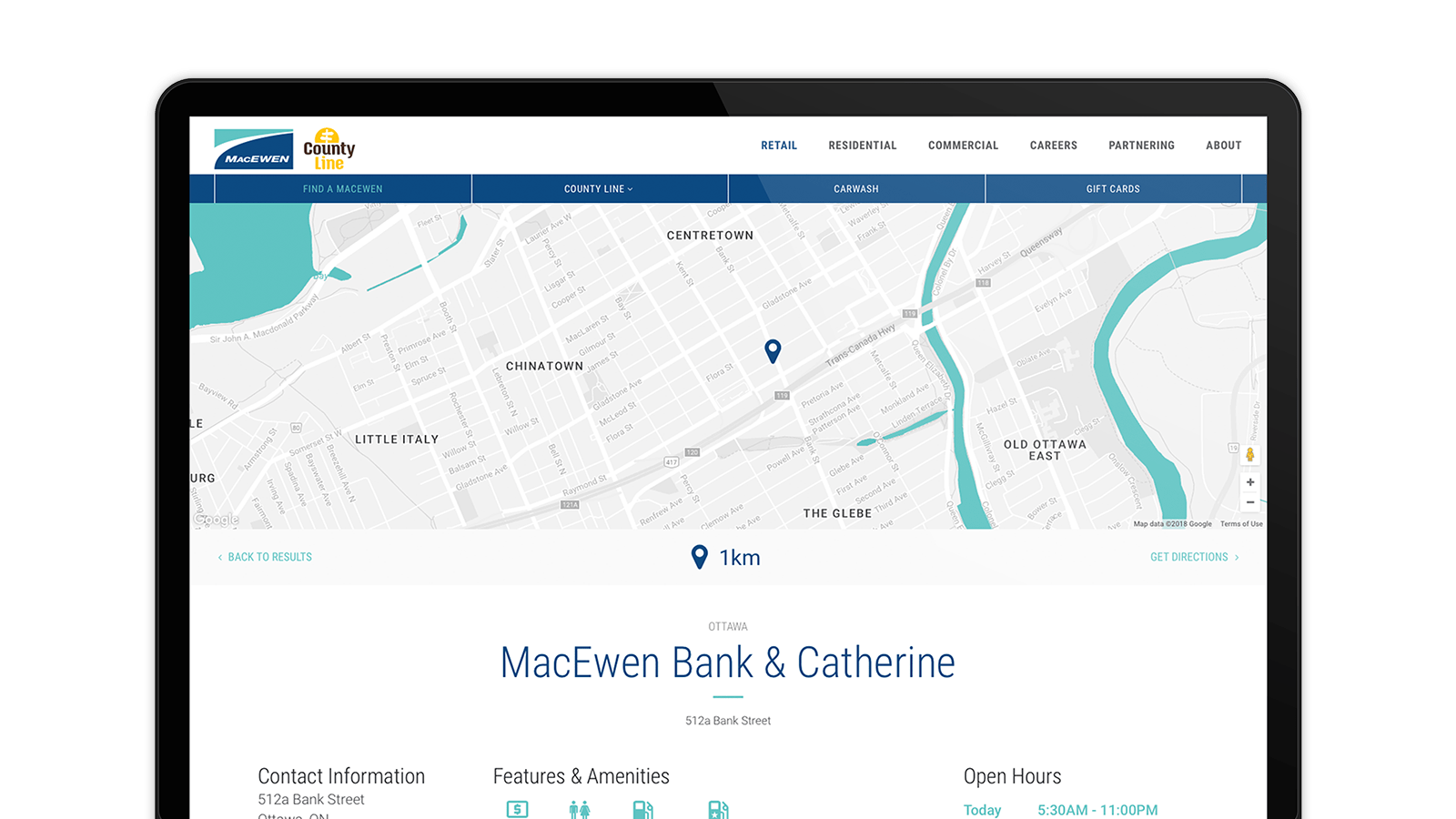This screenshot has width=1456, height=819.
Task: Click the first fuel pump amenity icon
Action: (642, 809)
